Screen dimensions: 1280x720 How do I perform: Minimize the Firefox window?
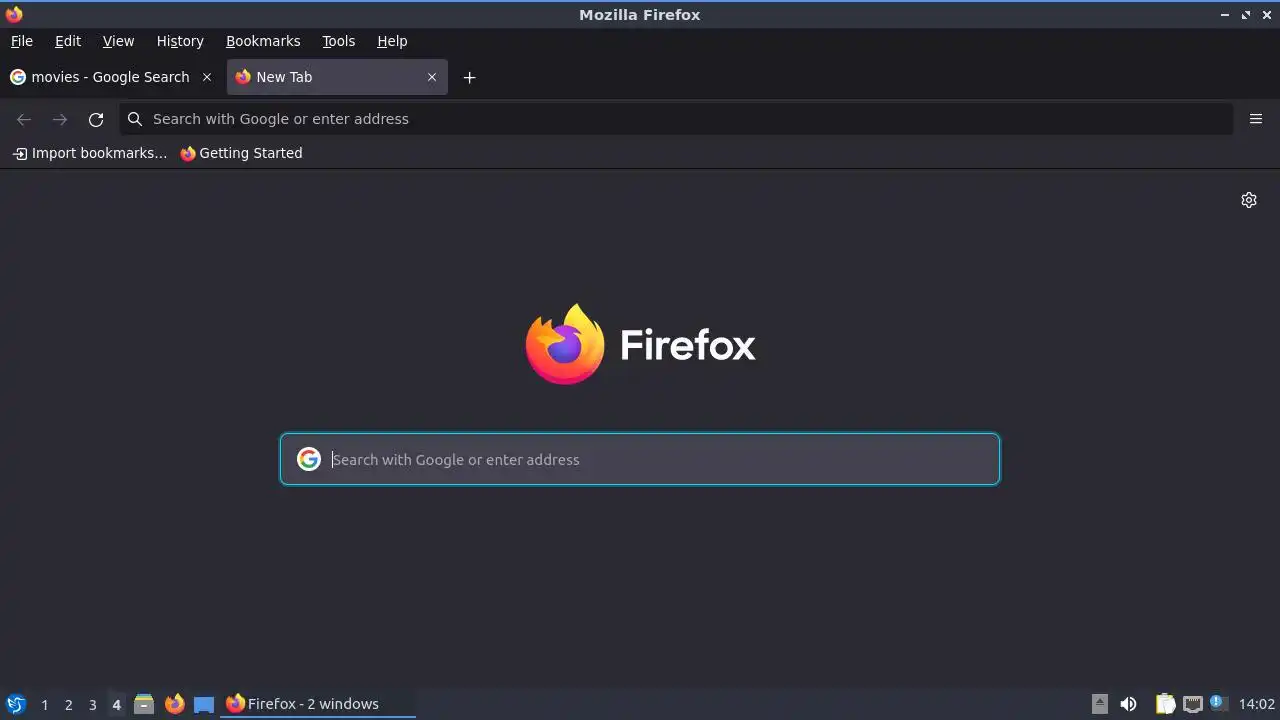coord(1225,14)
